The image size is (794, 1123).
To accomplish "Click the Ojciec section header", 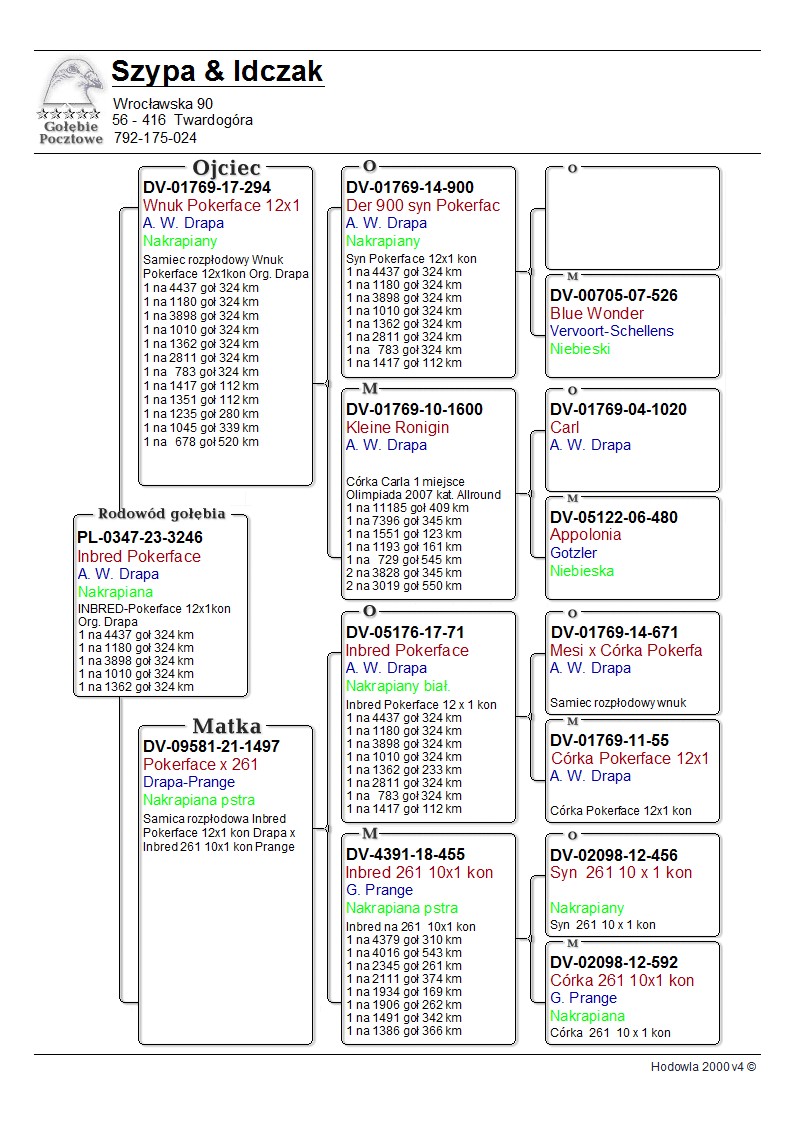I will (226, 168).
